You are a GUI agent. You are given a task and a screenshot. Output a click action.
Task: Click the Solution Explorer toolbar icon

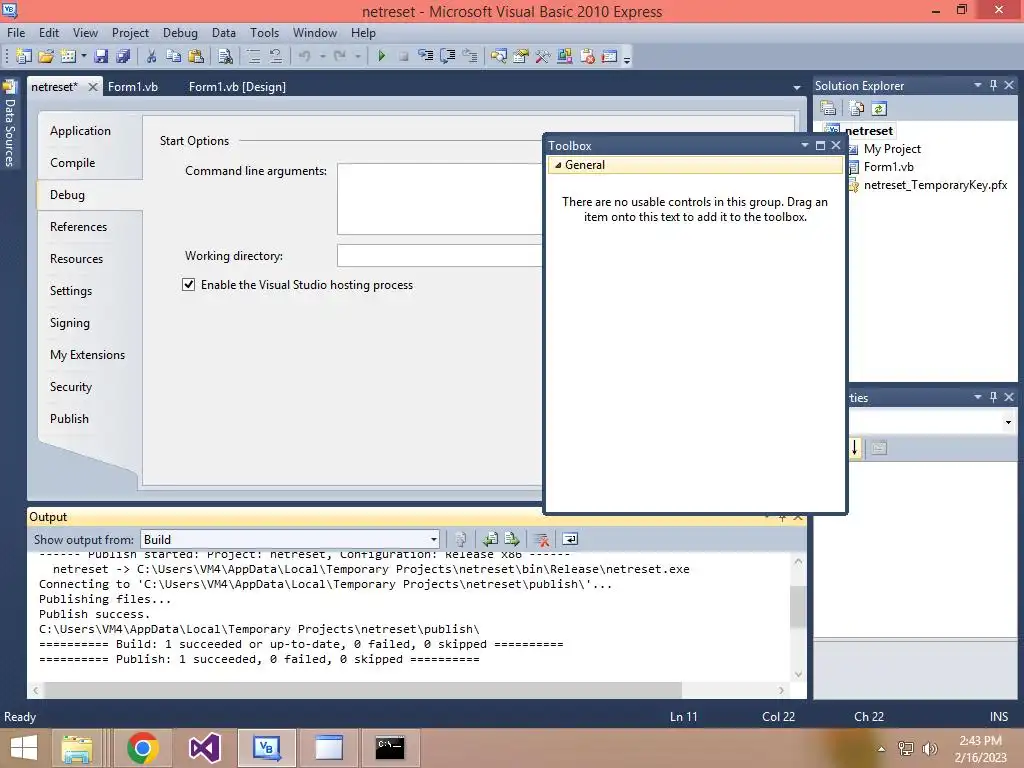[x=499, y=56]
